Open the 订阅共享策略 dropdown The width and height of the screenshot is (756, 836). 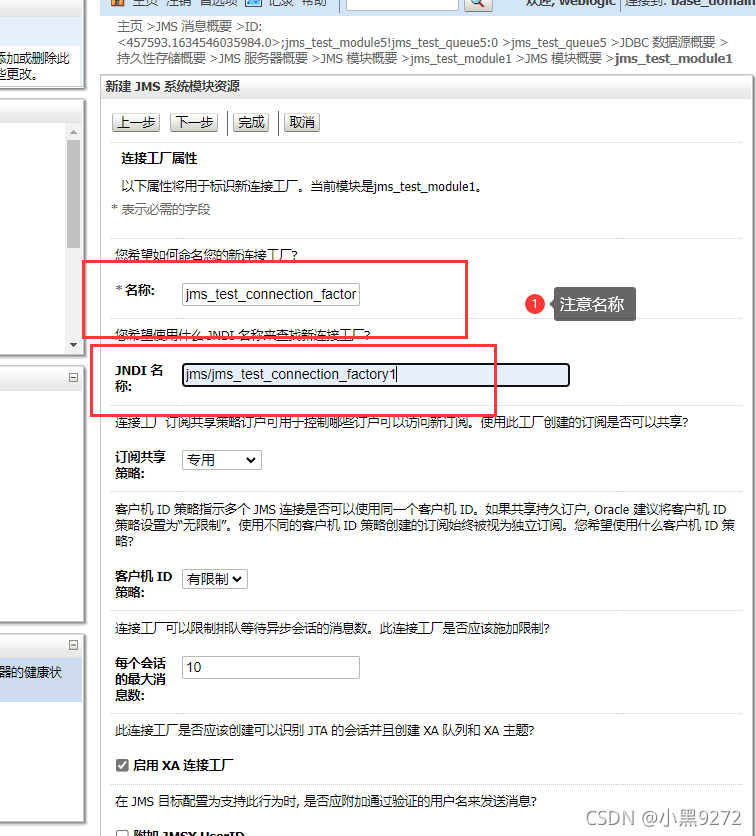pyautogui.click(x=222, y=460)
